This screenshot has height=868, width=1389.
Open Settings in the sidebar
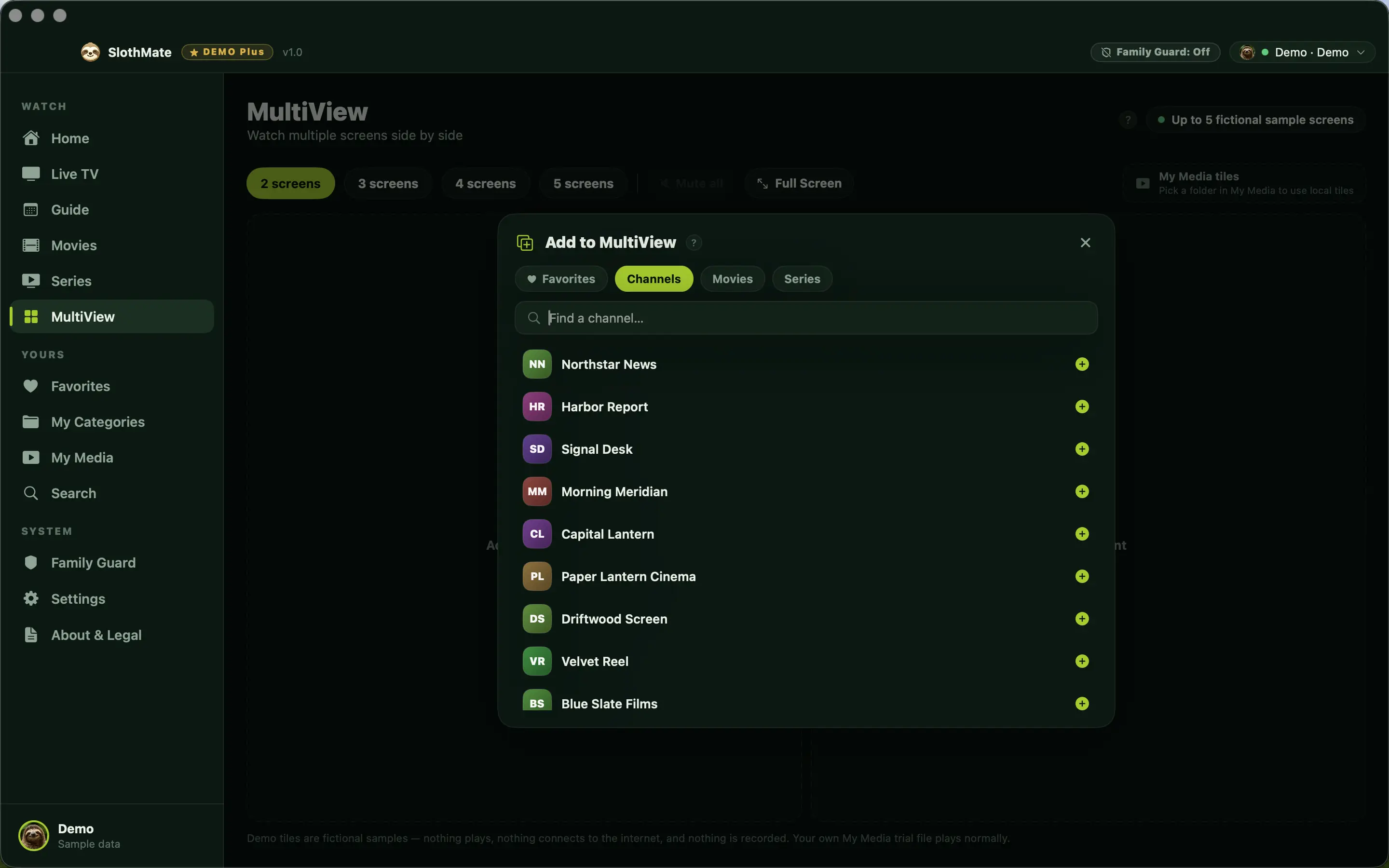[x=112, y=599]
